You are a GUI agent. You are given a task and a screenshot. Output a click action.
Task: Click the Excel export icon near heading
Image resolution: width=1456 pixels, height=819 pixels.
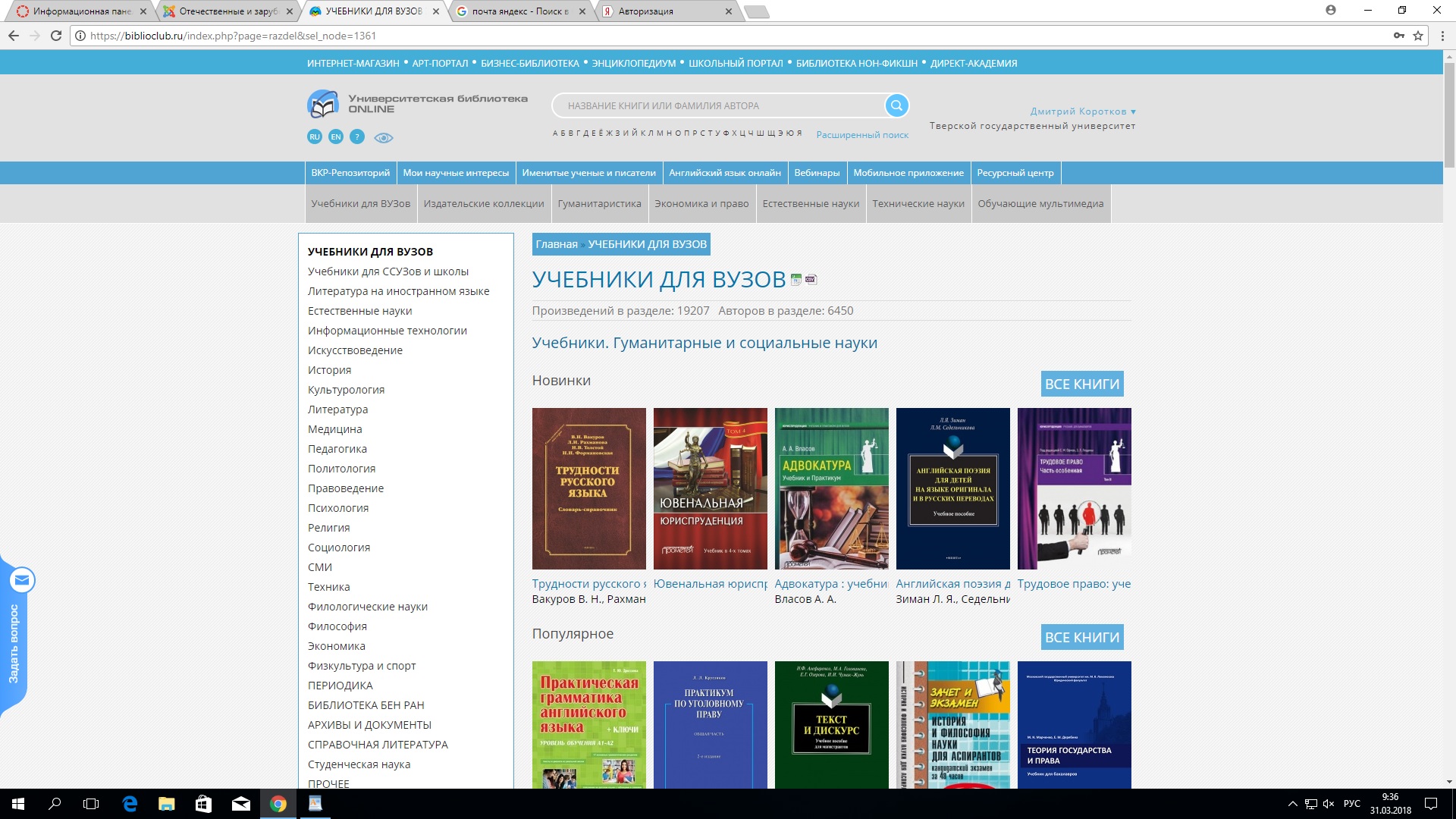(795, 280)
